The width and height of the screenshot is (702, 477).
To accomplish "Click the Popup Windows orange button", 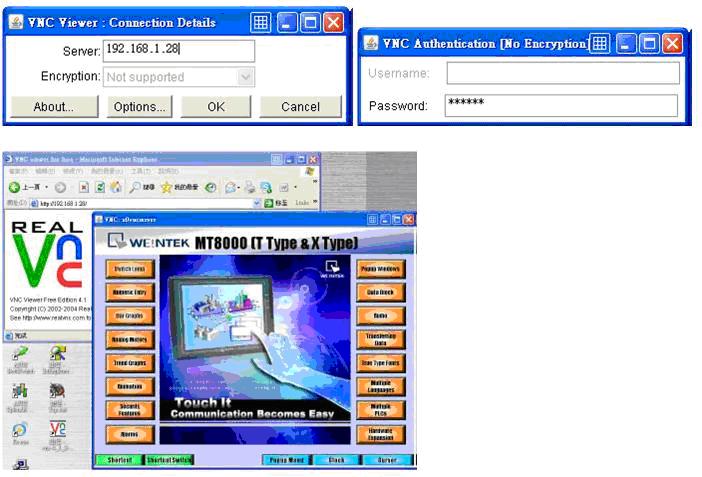I will point(381,269).
